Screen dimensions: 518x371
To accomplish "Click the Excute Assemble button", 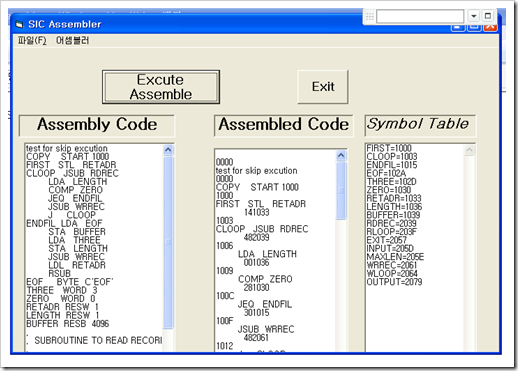I will pyautogui.click(x=161, y=87).
